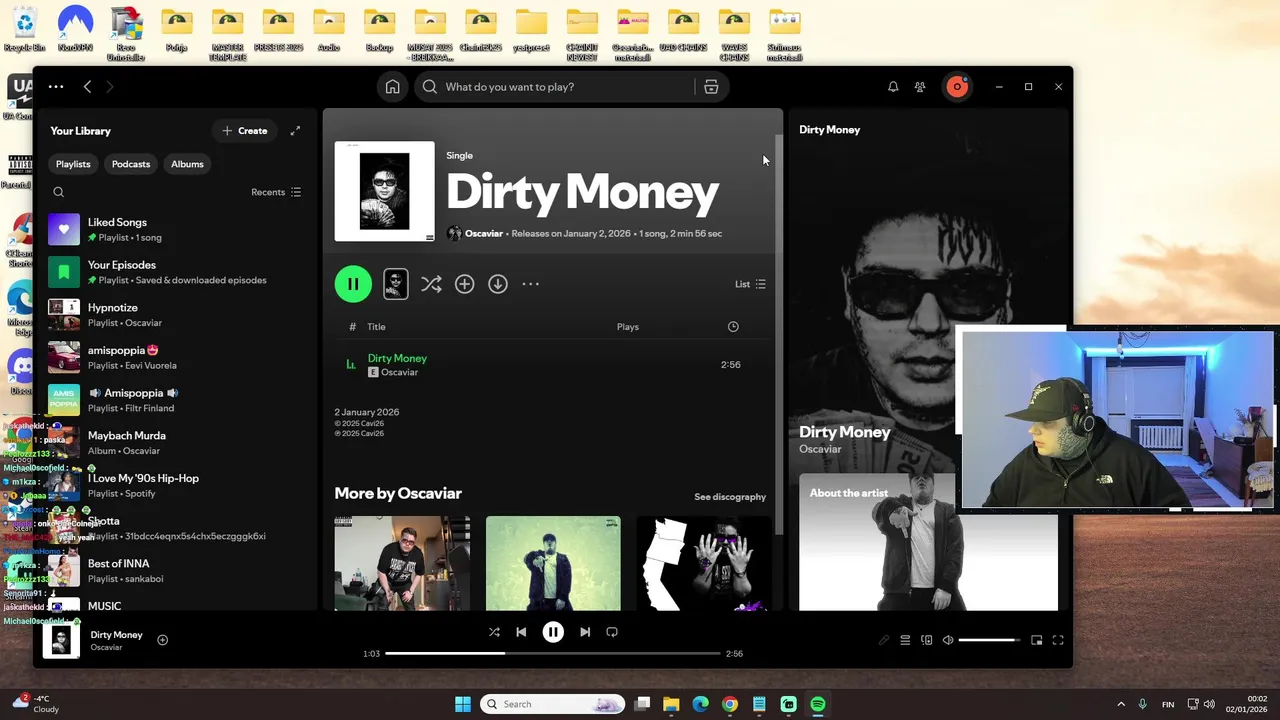Open the Liked Songs playlist
Screen dimensions: 1280x720
(178, 229)
